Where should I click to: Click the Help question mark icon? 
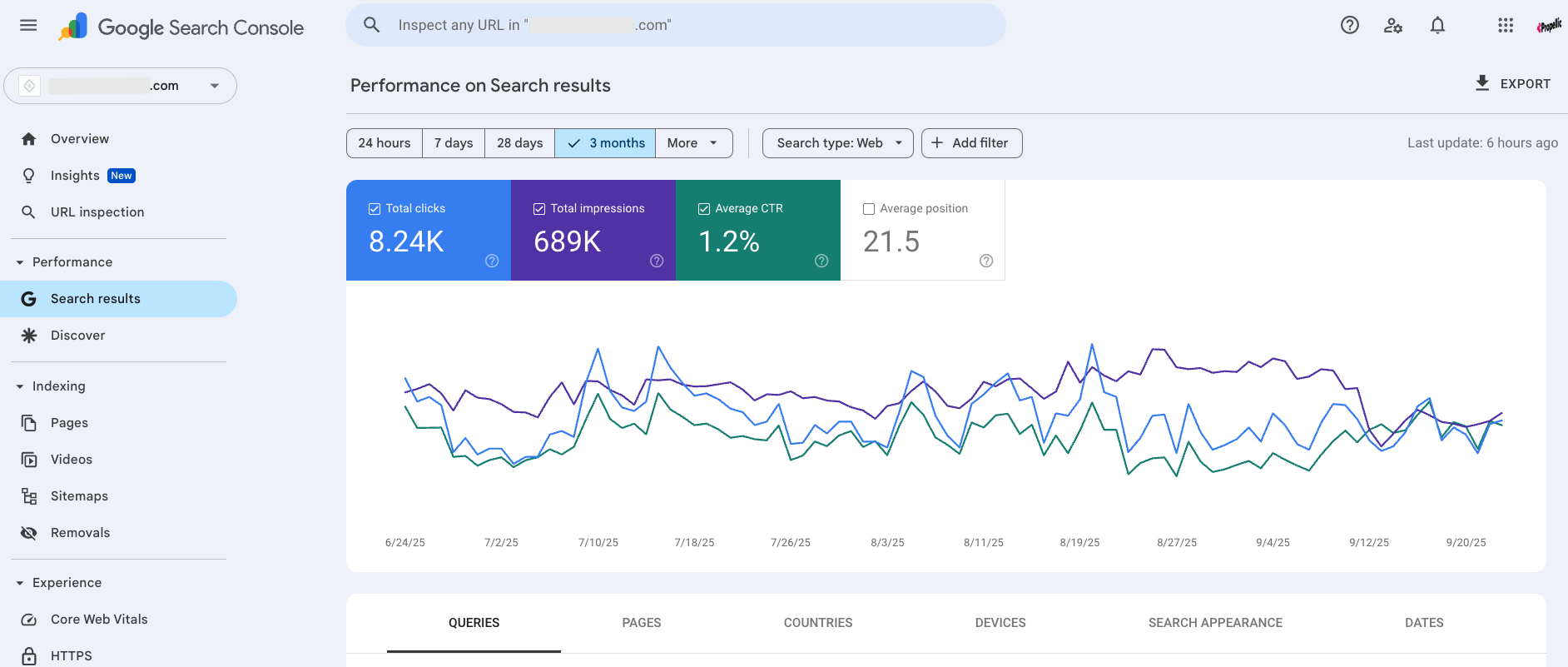coord(1349,26)
